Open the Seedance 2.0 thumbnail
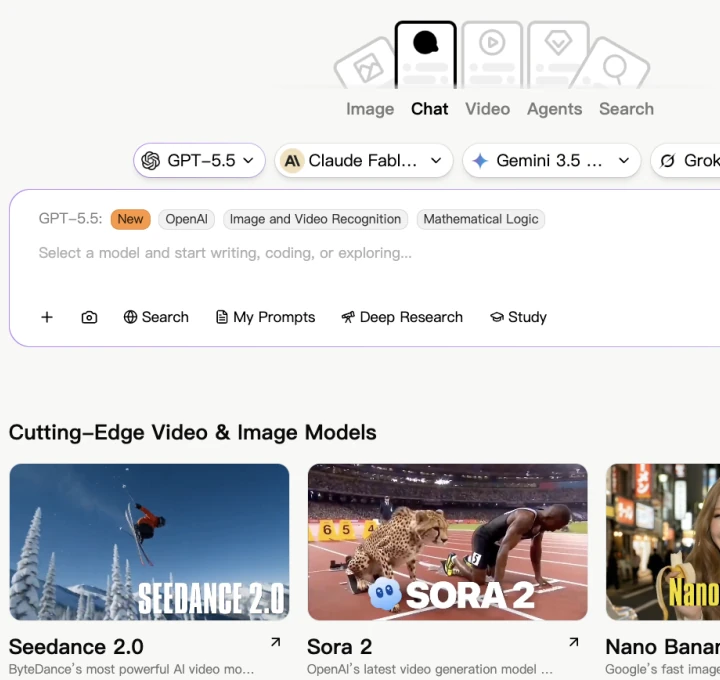 pos(149,542)
